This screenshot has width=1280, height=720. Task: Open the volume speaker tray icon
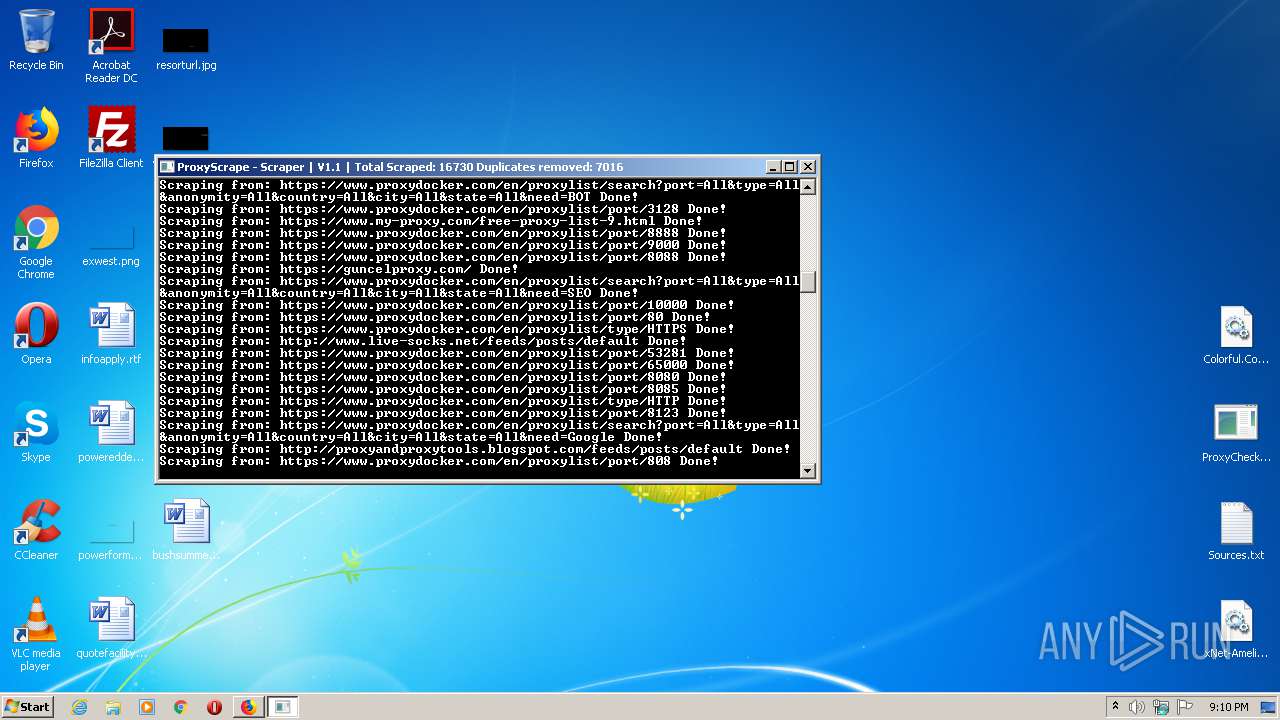point(1137,707)
